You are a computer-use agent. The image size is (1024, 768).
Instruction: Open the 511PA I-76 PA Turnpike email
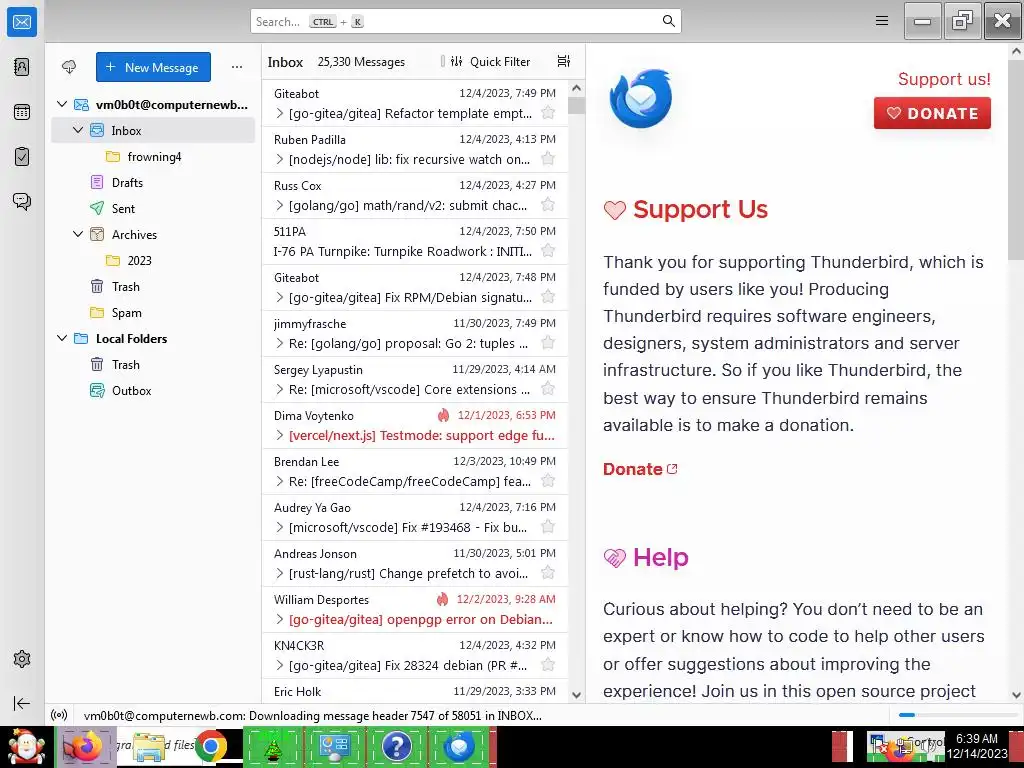(x=415, y=242)
